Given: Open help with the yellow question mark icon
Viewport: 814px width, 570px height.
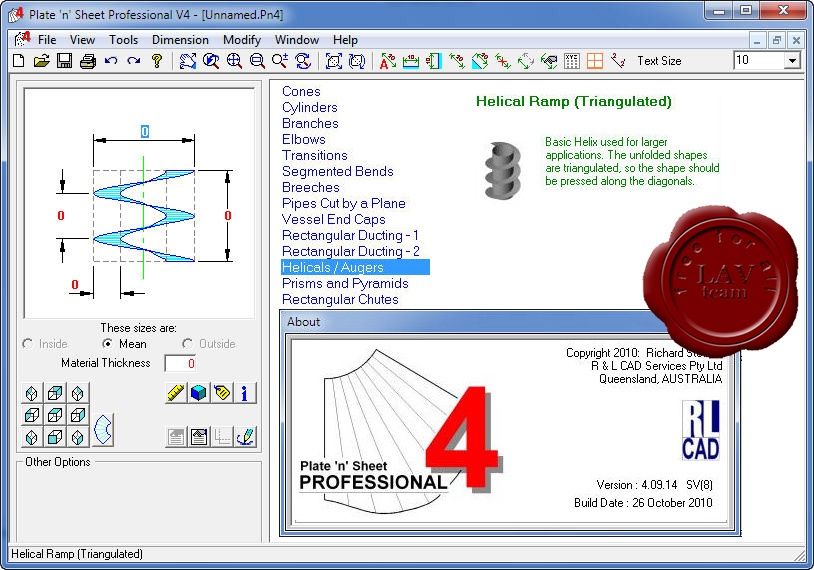Looking at the screenshot, I should pos(157,61).
